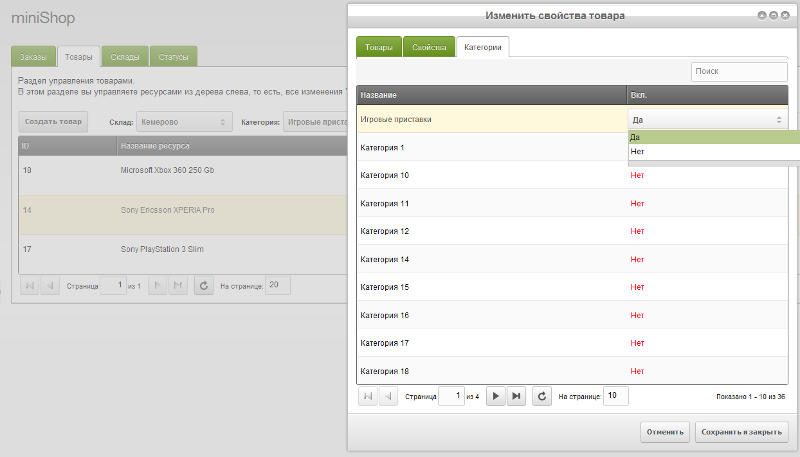
Task: Click Нет value for Категория 10
Action: click(x=637, y=175)
